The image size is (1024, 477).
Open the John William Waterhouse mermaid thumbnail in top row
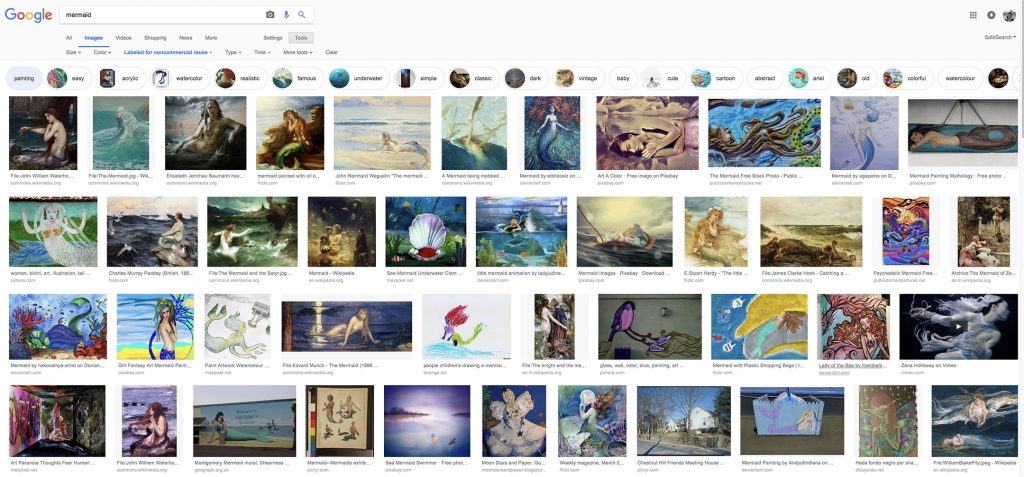point(43,133)
